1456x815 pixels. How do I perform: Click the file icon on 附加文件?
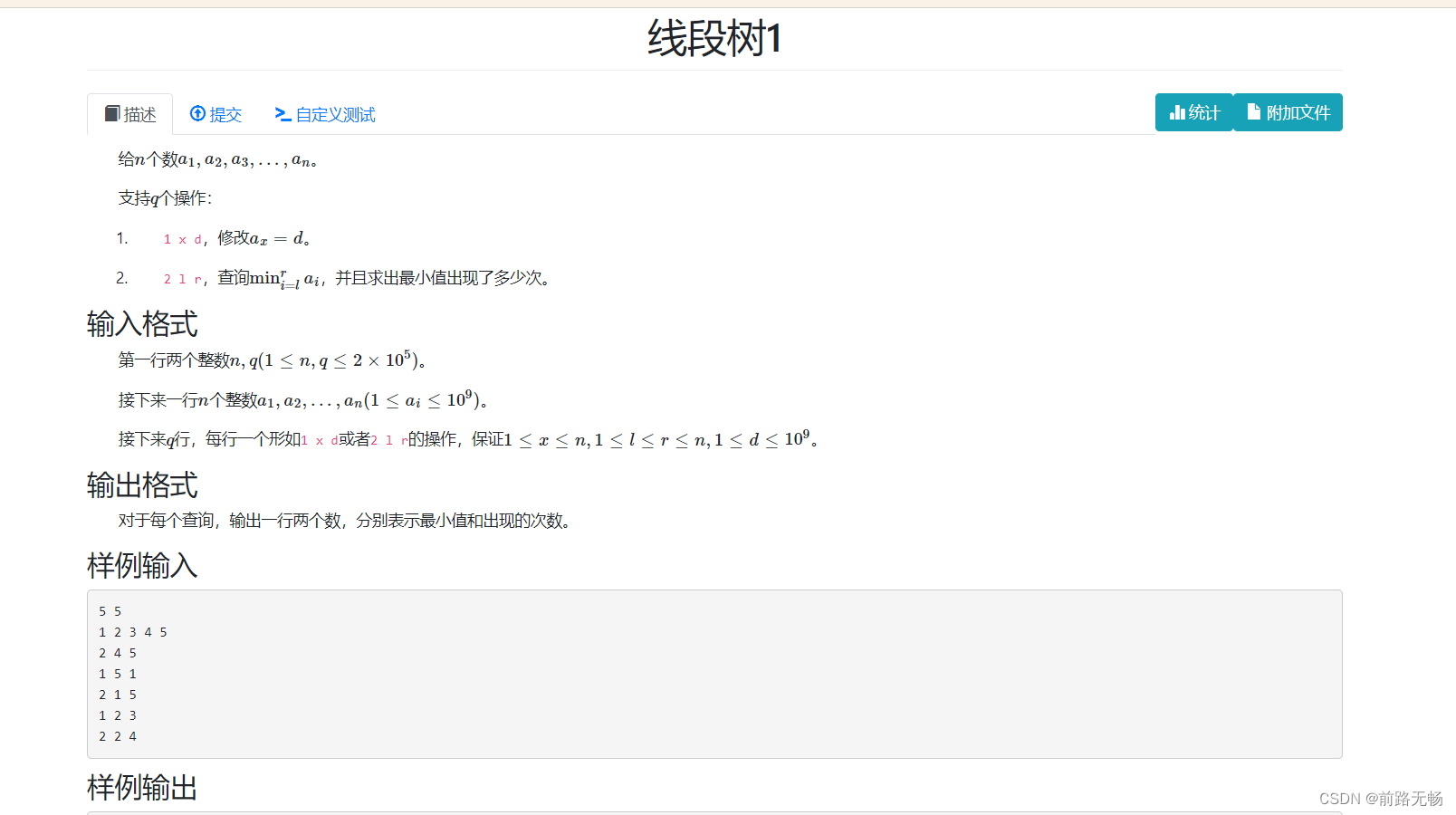[1254, 111]
